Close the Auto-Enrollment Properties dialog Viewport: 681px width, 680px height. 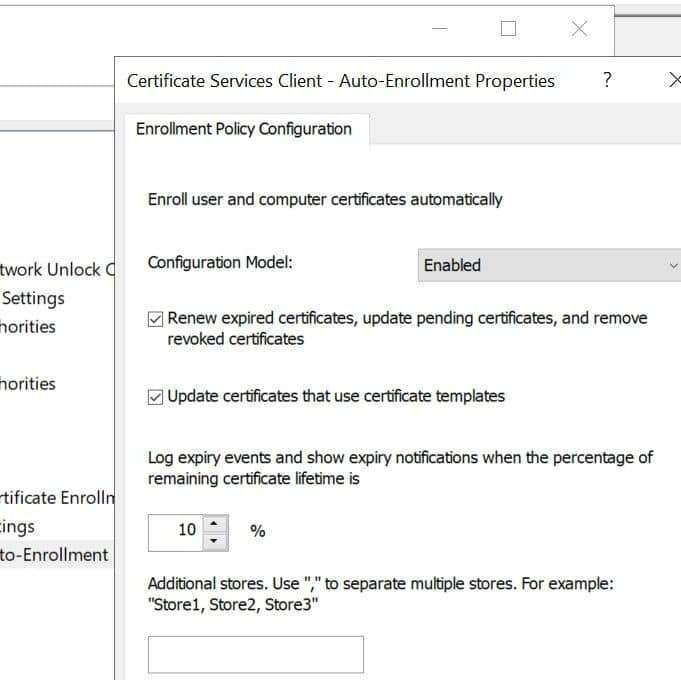tap(674, 81)
